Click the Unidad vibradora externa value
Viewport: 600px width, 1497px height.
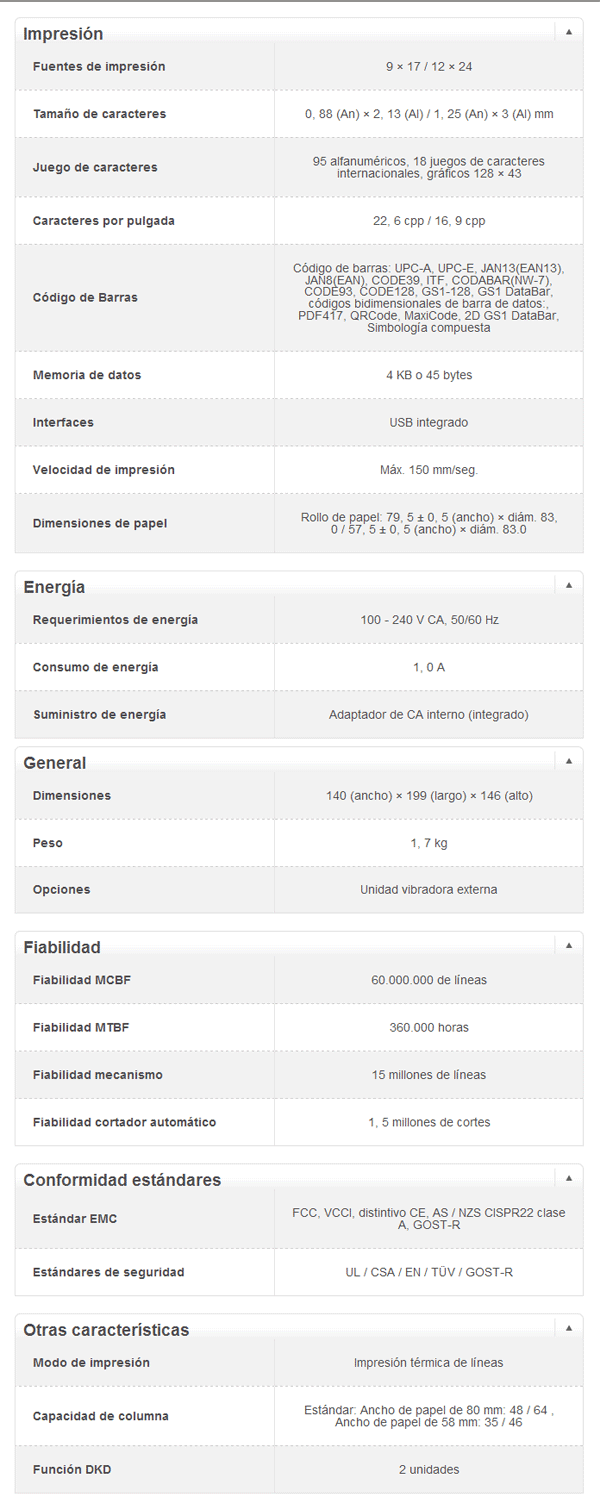(428, 889)
